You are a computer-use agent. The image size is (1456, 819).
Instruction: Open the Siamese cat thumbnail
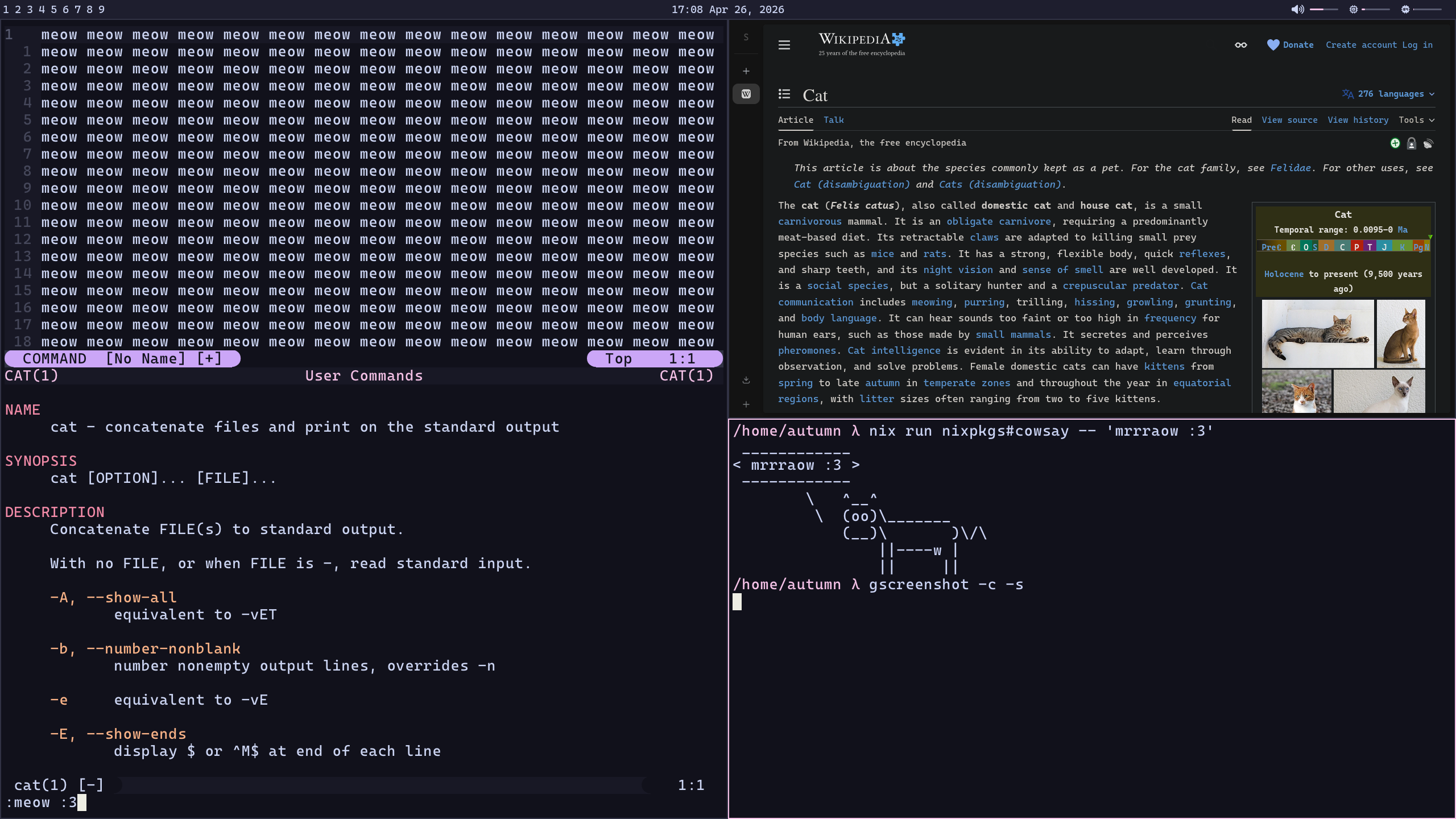coord(1379,391)
